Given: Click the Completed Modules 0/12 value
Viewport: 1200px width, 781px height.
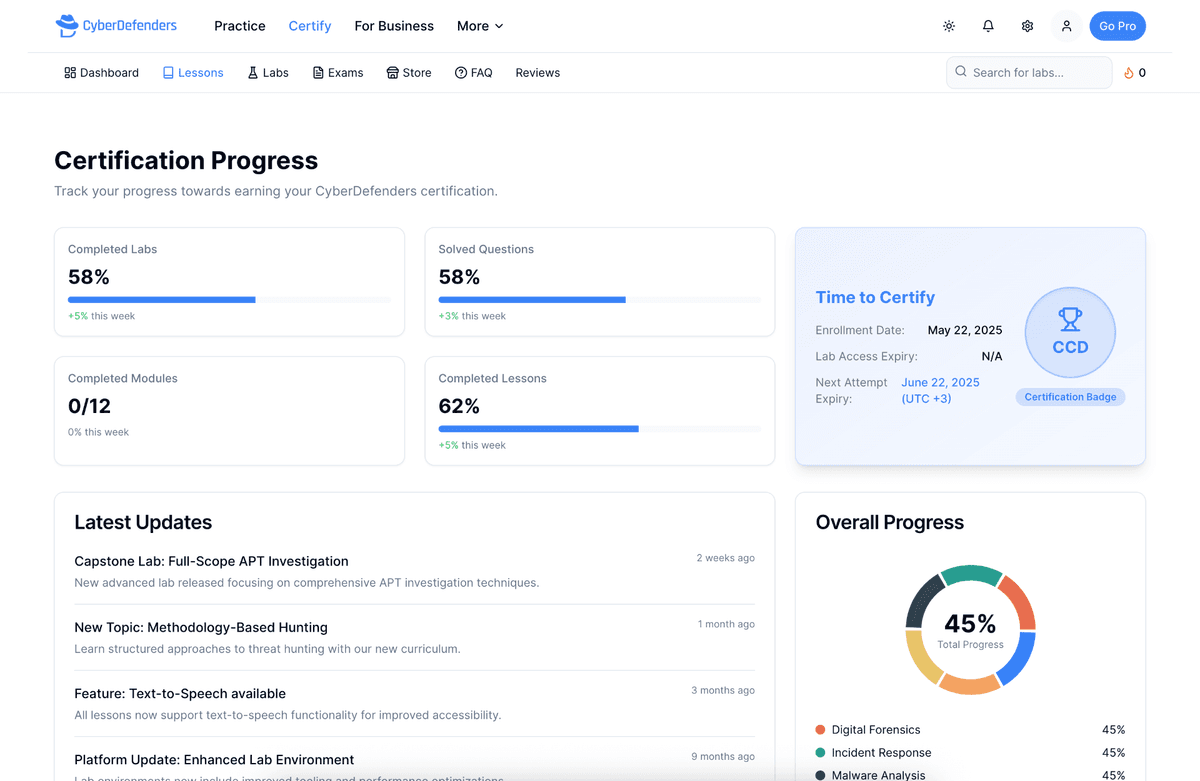Looking at the screenshot, I should 89,406.
